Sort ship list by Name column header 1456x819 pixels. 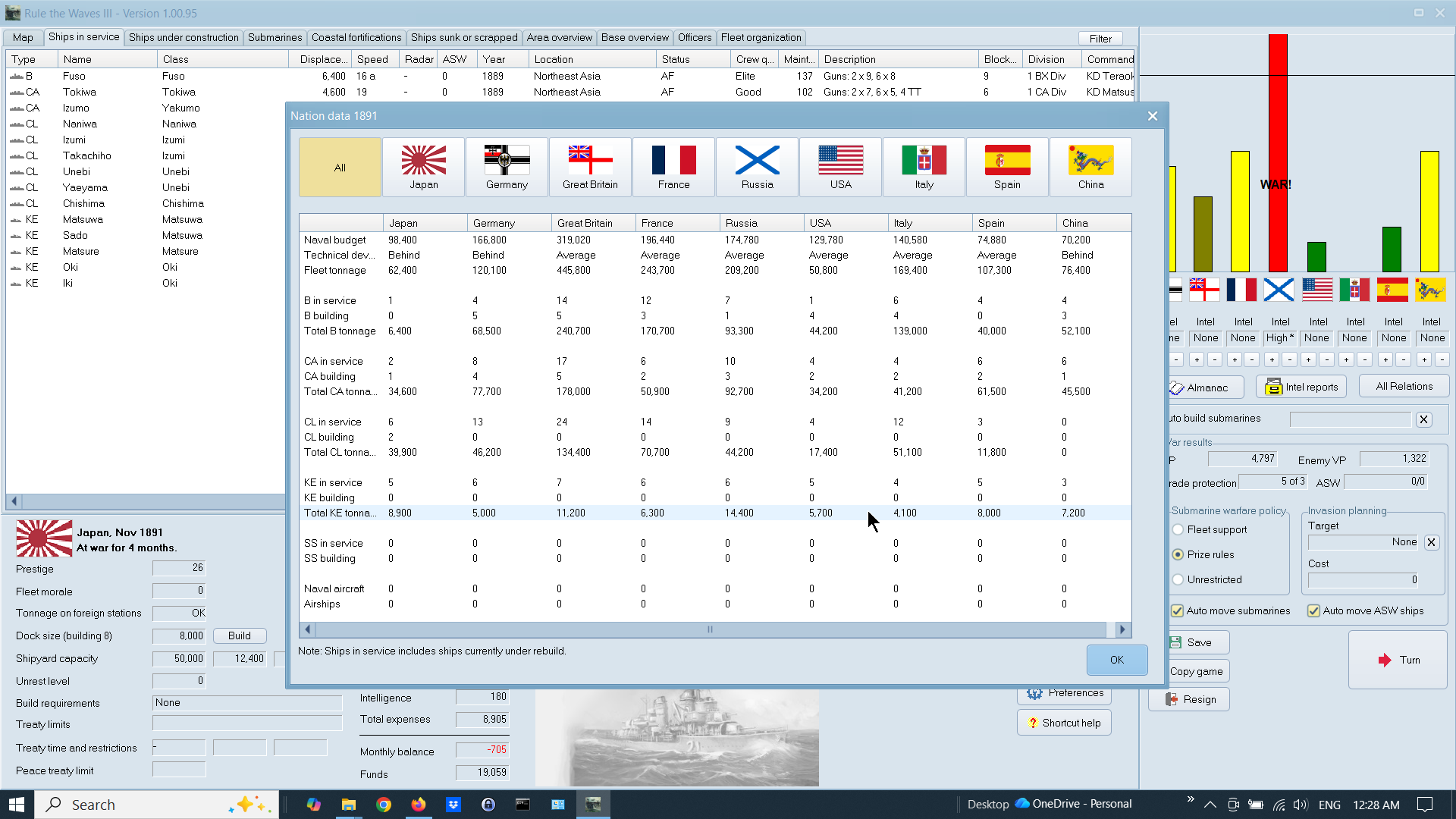[107, 59]
